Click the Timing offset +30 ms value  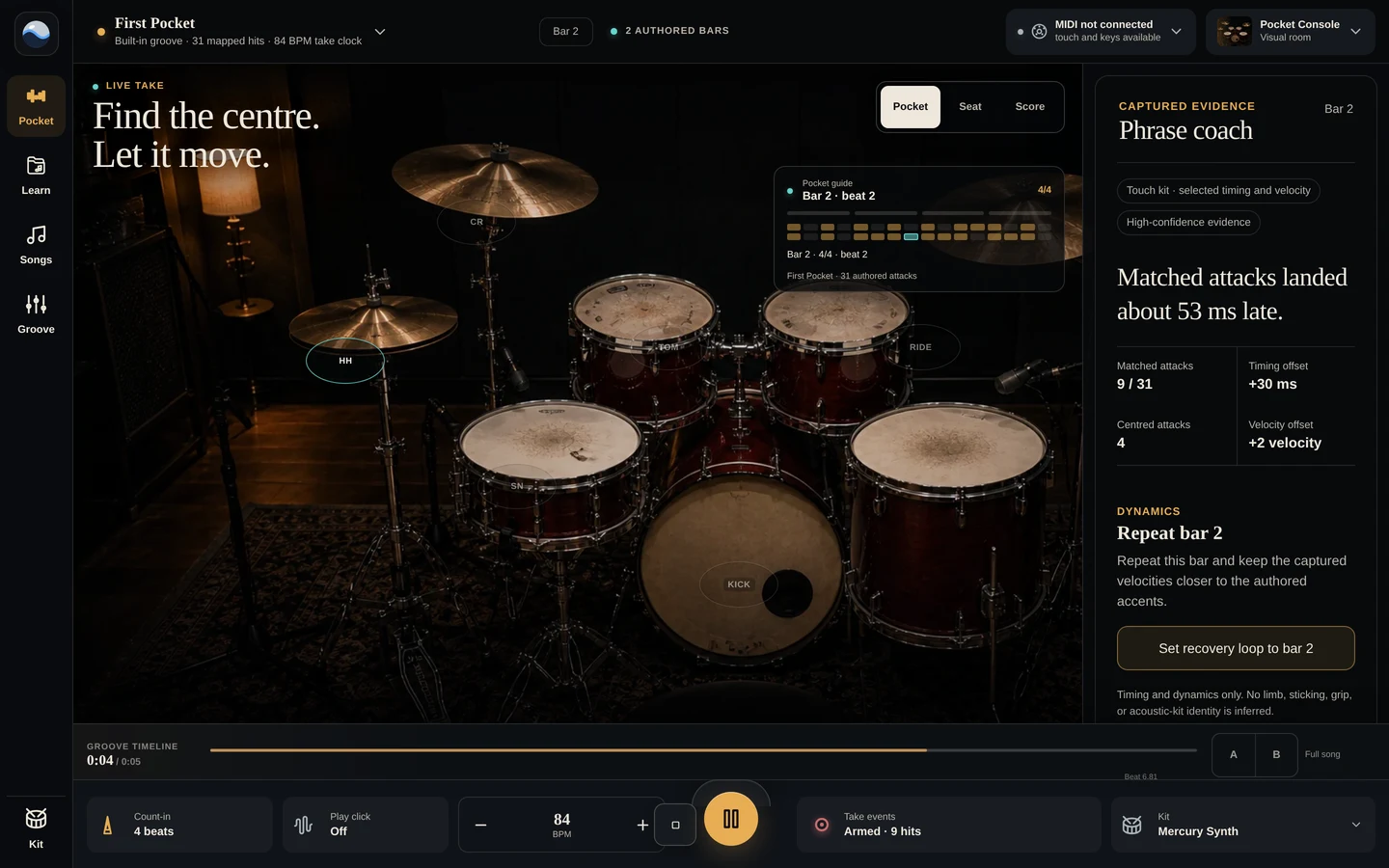[1272, 384]
